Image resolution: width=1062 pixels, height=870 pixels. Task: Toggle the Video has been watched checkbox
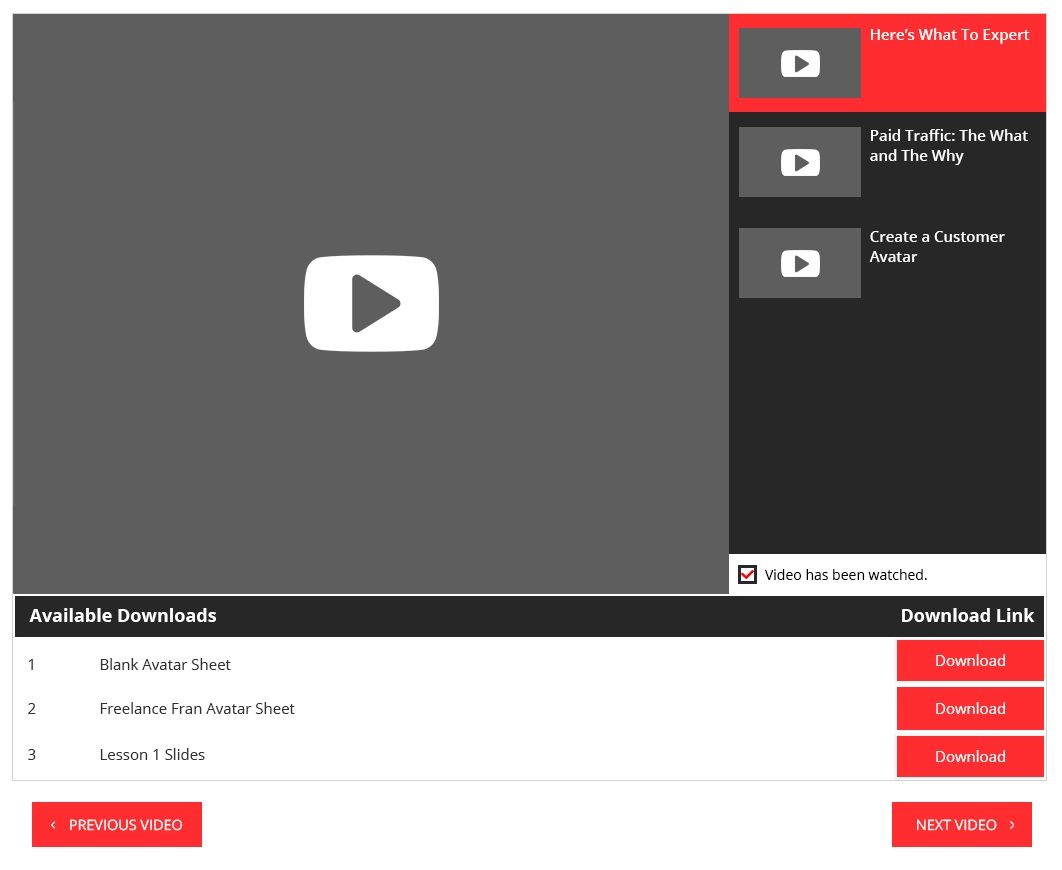point(747,574)
